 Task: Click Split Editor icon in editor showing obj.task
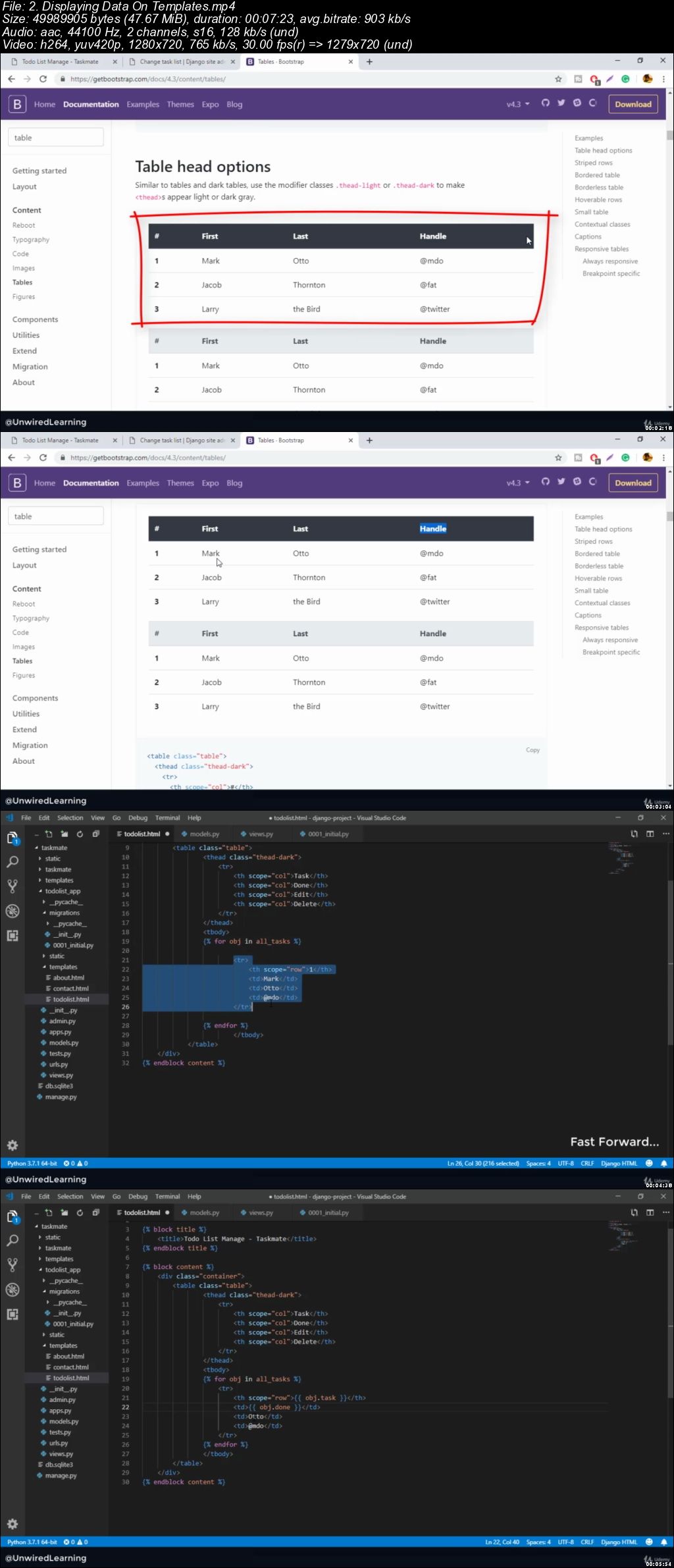tap(650, 1212)
